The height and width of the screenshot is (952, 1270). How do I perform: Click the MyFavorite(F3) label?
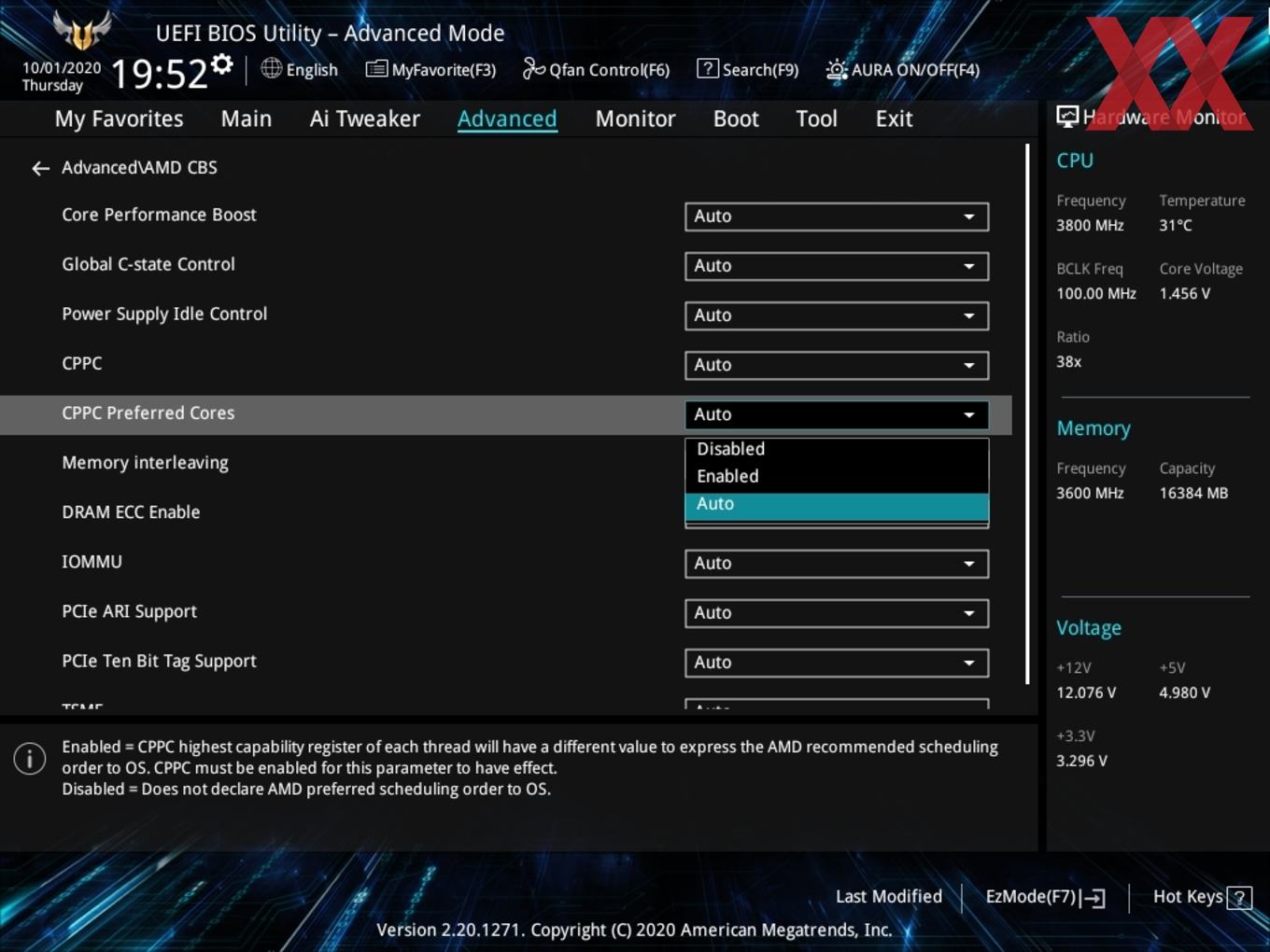[x=444, y=70]
